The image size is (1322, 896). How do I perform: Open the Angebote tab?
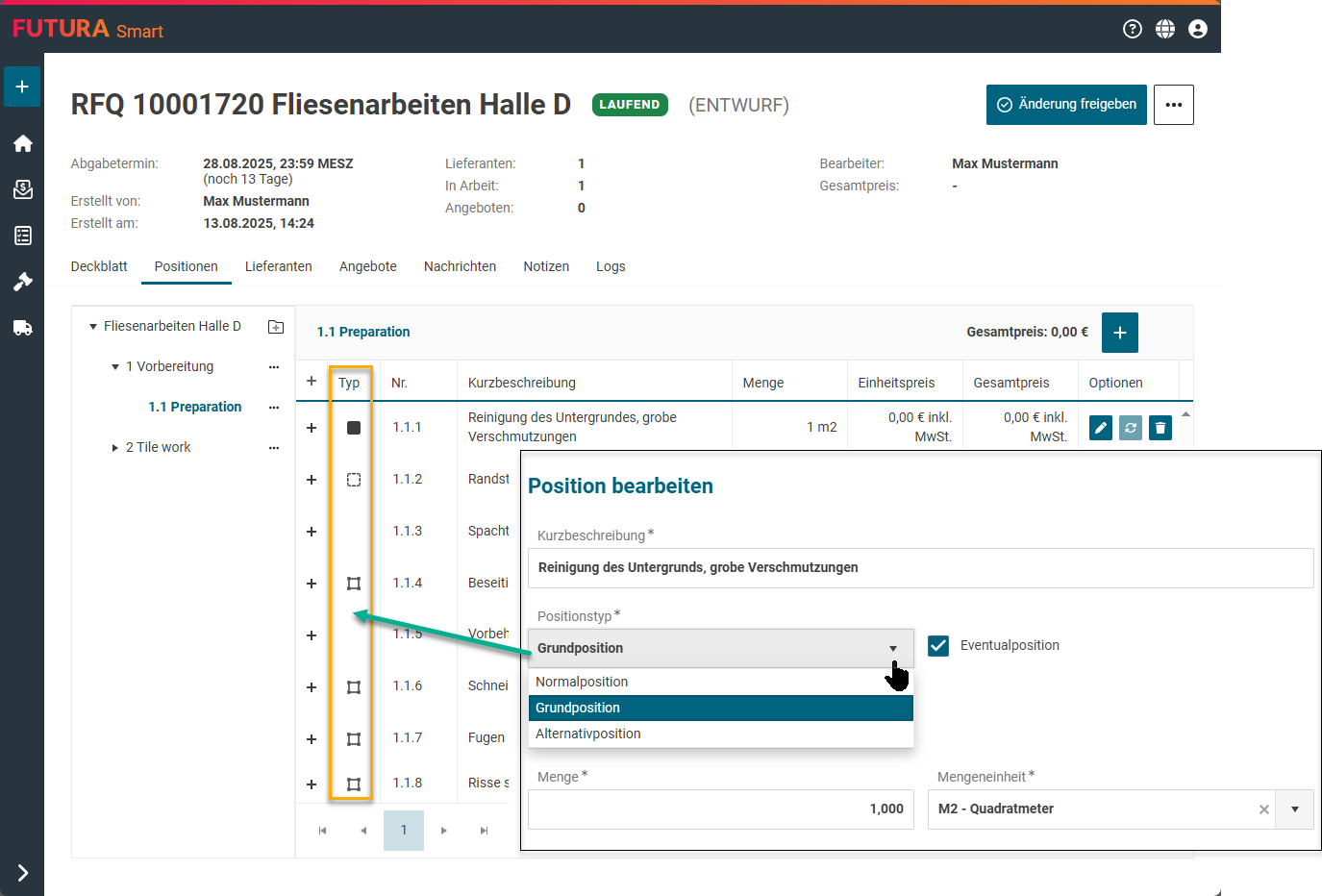click(367, 266)
